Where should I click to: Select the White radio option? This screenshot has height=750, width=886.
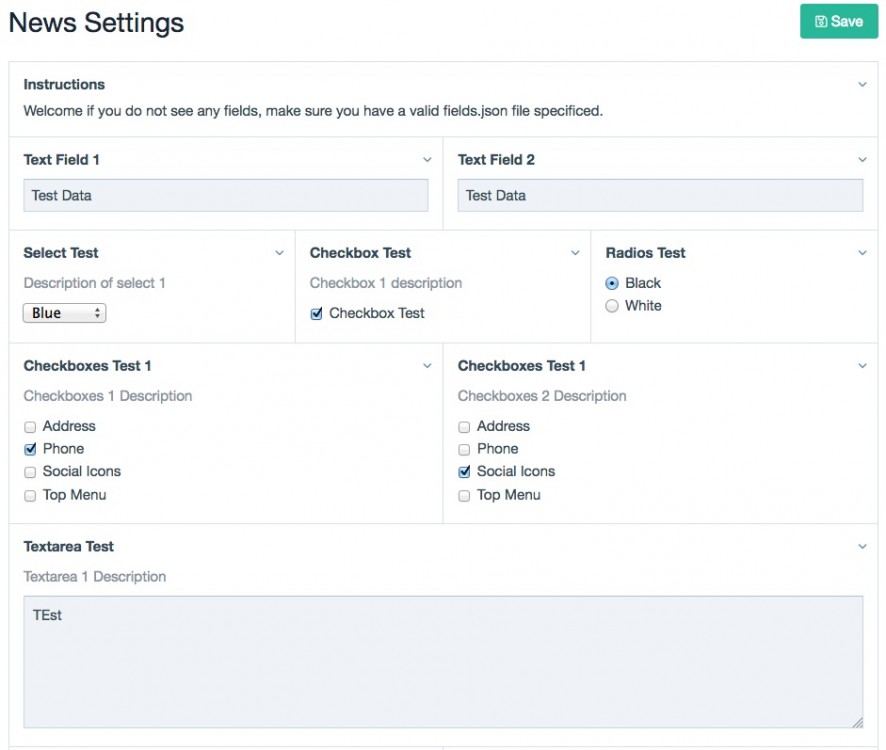tap(612, 306)
